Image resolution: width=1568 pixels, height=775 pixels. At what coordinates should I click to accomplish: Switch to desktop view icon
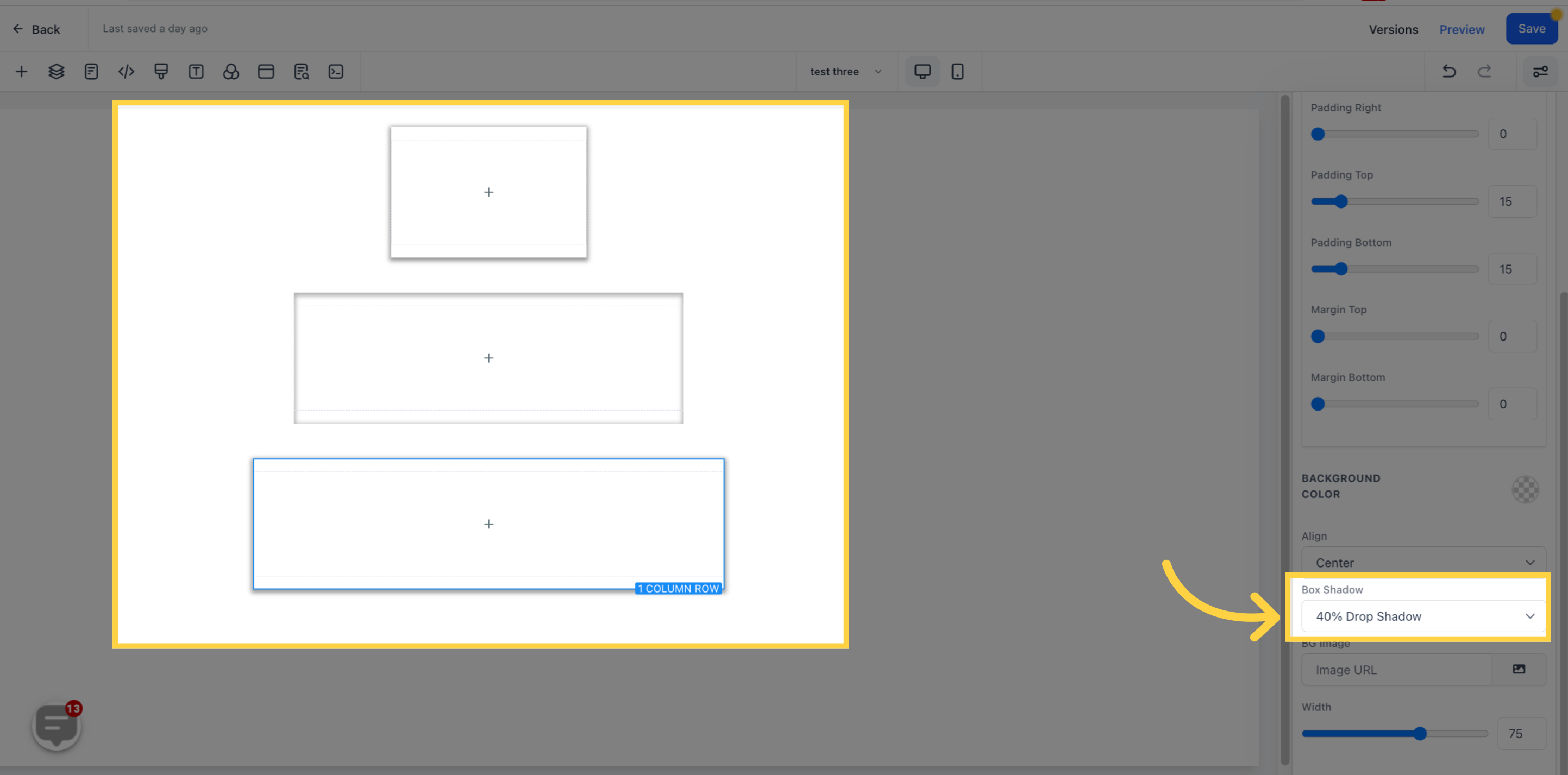click(x=922, y=71)
